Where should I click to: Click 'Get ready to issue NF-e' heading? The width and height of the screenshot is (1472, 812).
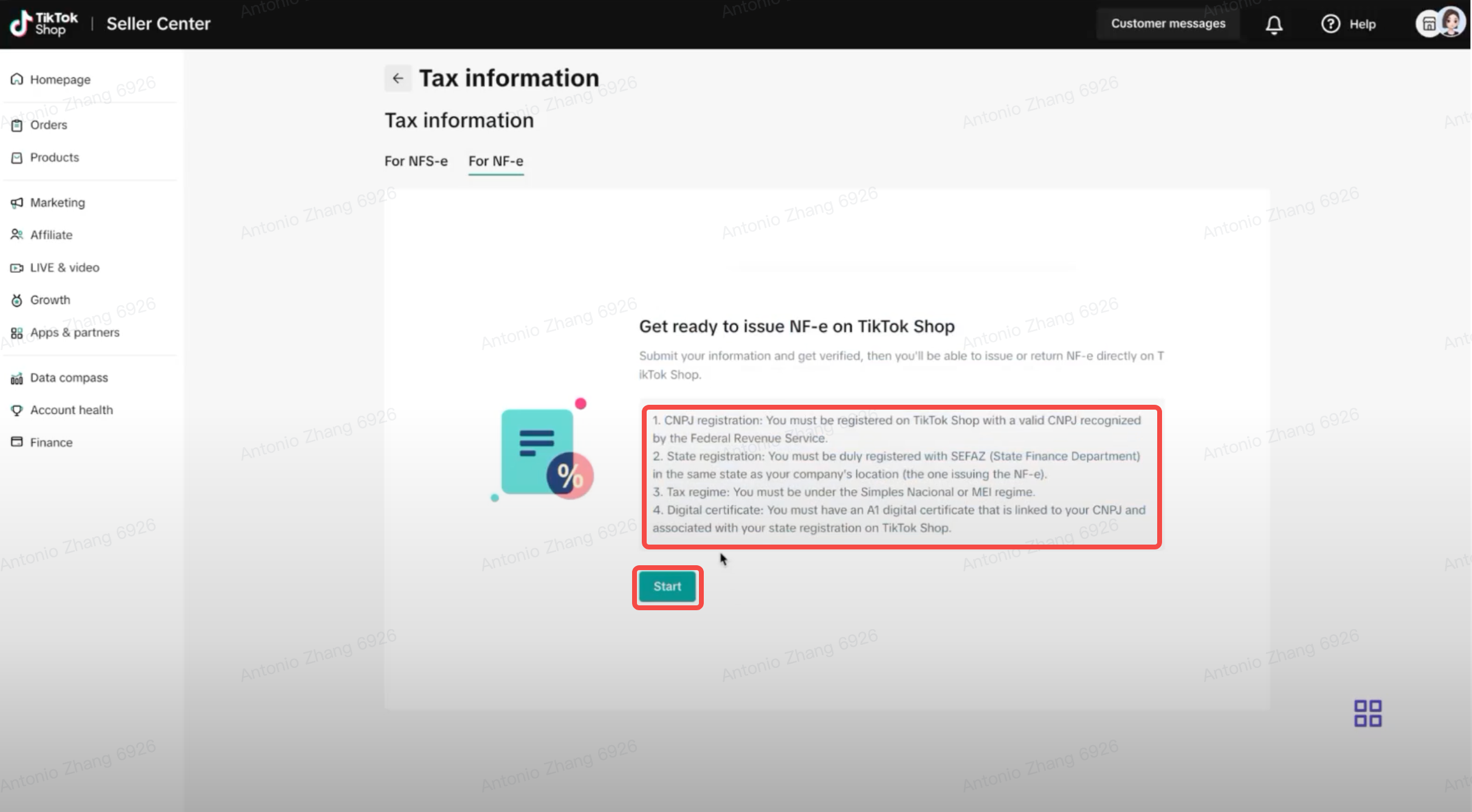797,326
